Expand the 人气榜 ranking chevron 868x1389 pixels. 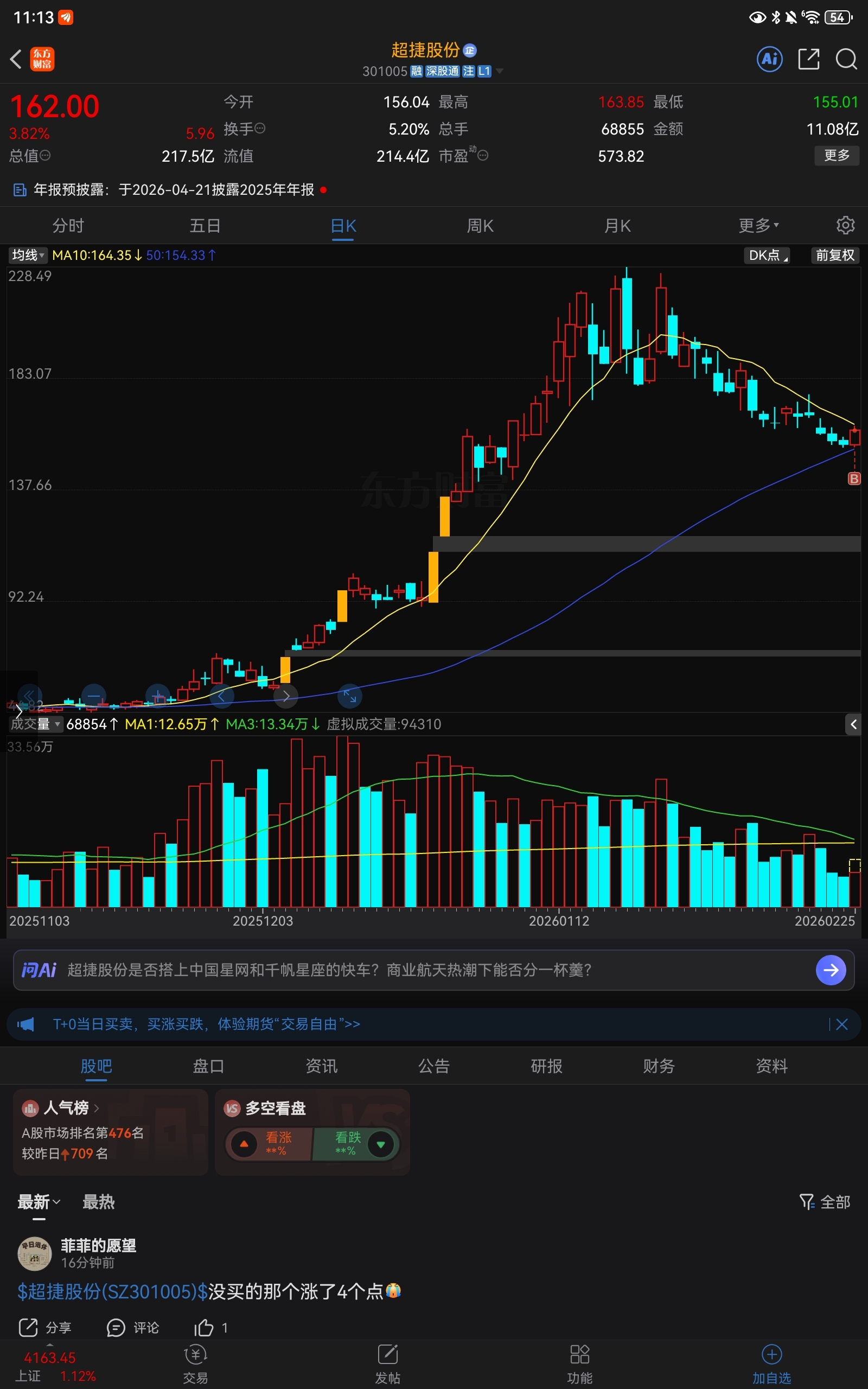[x=97, y=1108]
